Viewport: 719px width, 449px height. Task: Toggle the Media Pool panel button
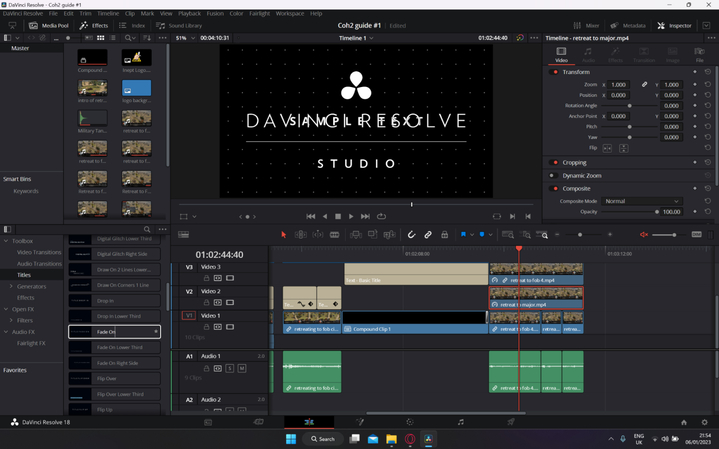pos(49,26)
